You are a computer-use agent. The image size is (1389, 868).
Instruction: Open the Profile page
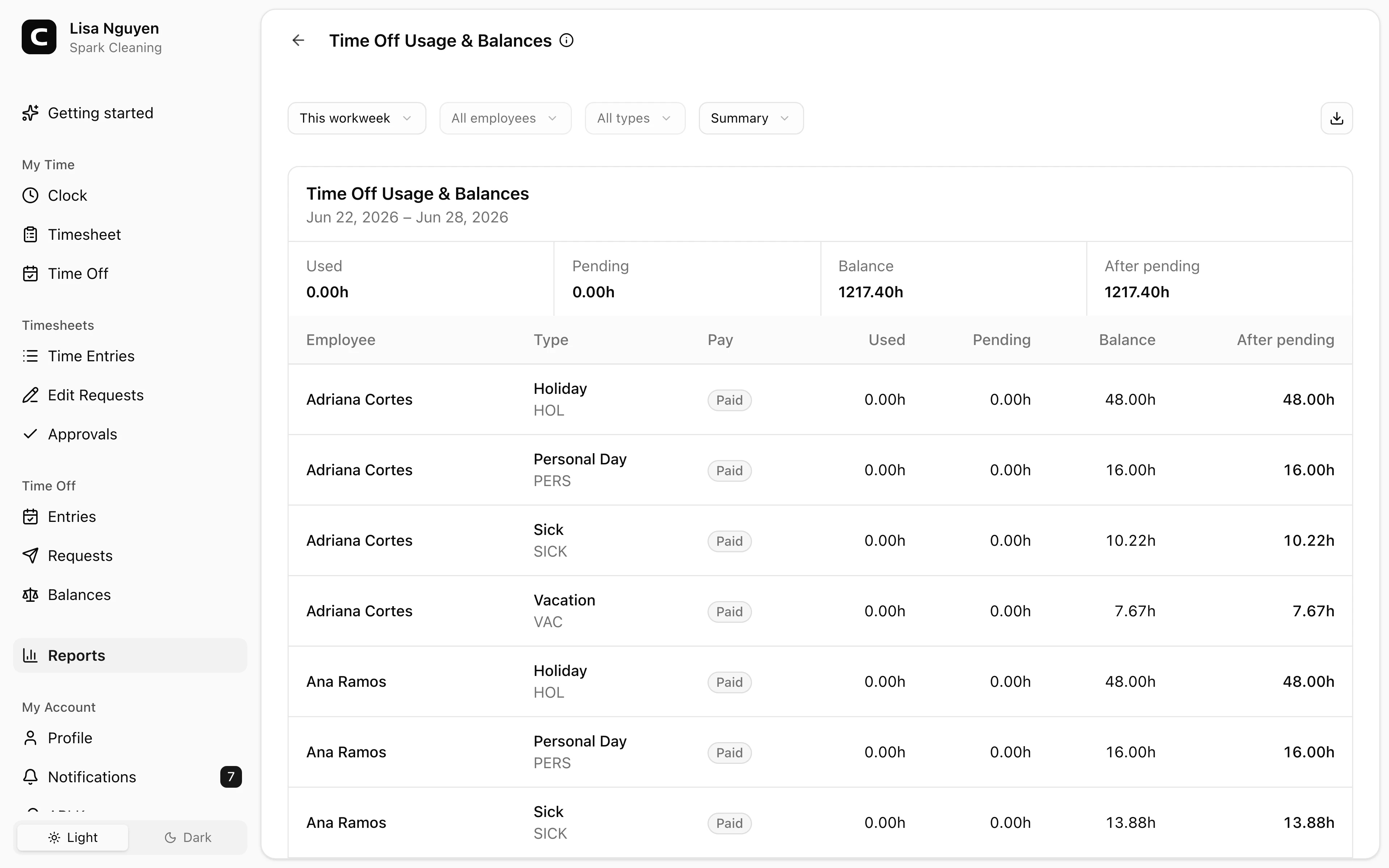130,738
